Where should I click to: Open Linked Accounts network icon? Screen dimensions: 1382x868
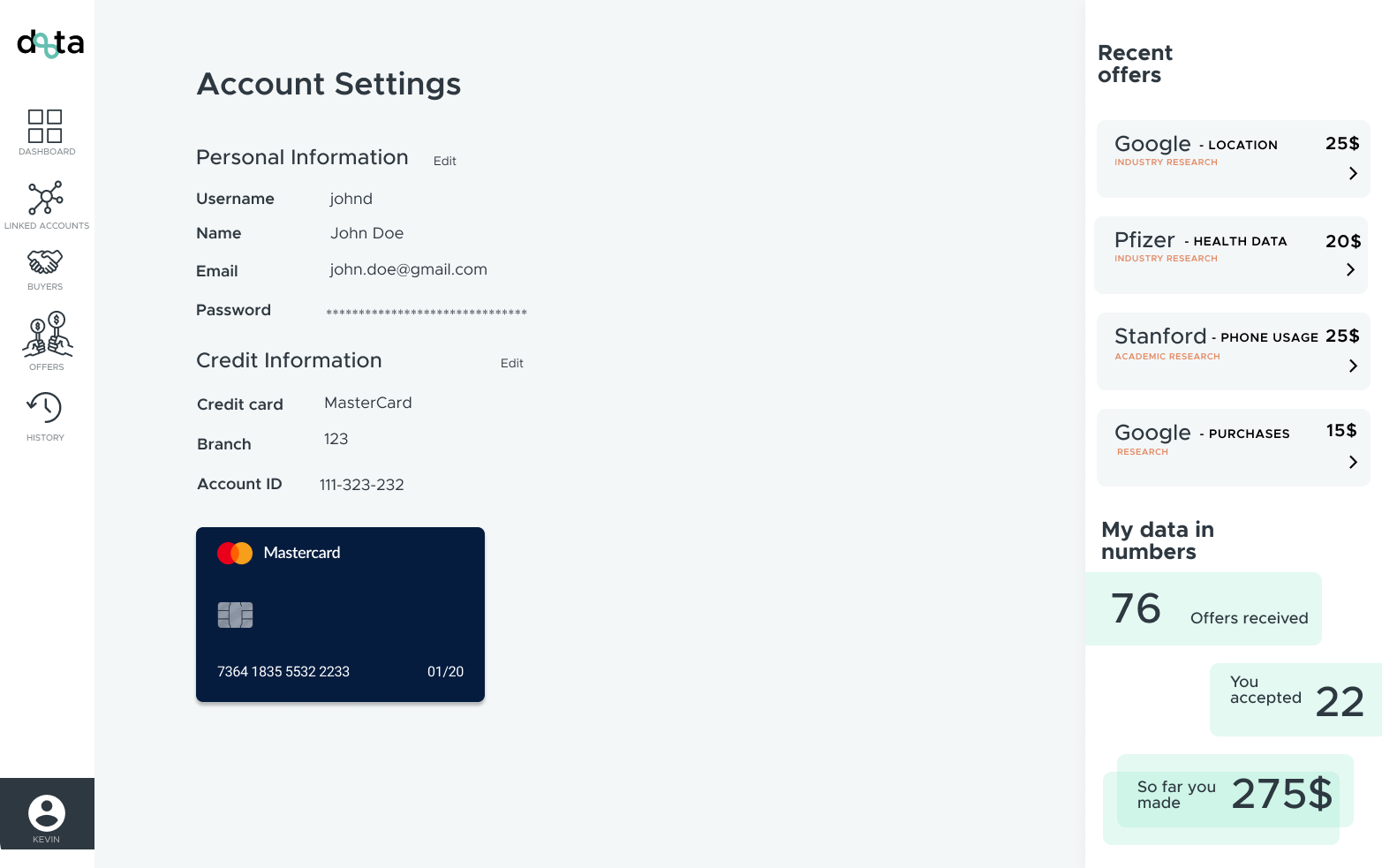(46, 199)
